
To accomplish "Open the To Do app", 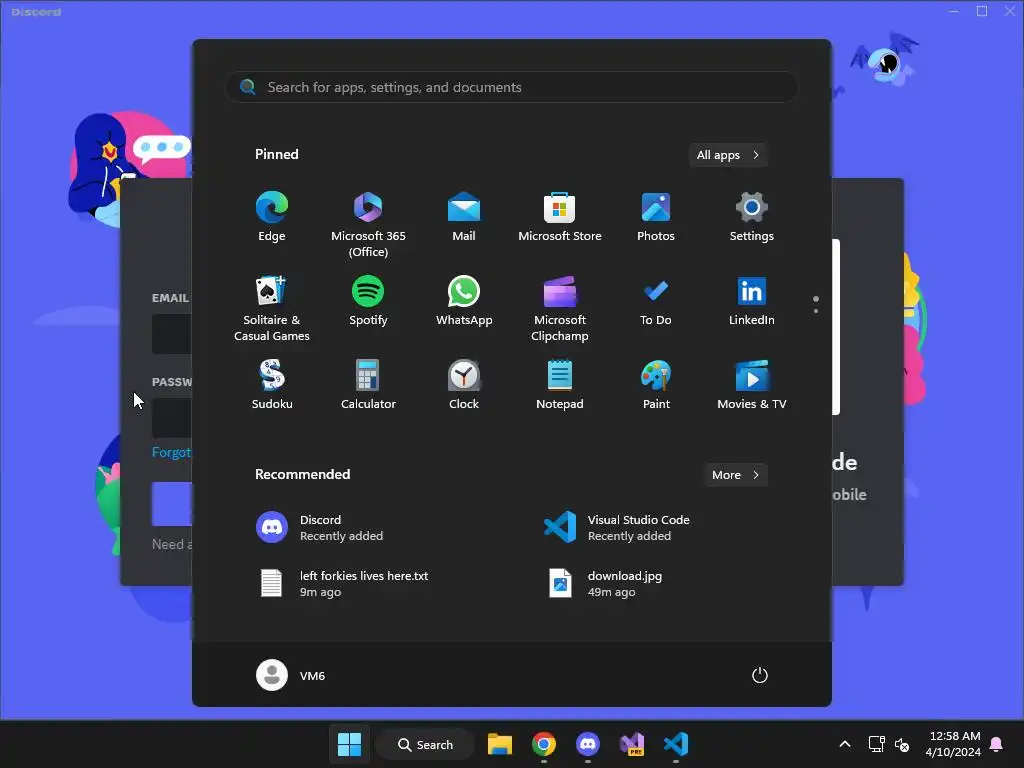I will 656,302.
